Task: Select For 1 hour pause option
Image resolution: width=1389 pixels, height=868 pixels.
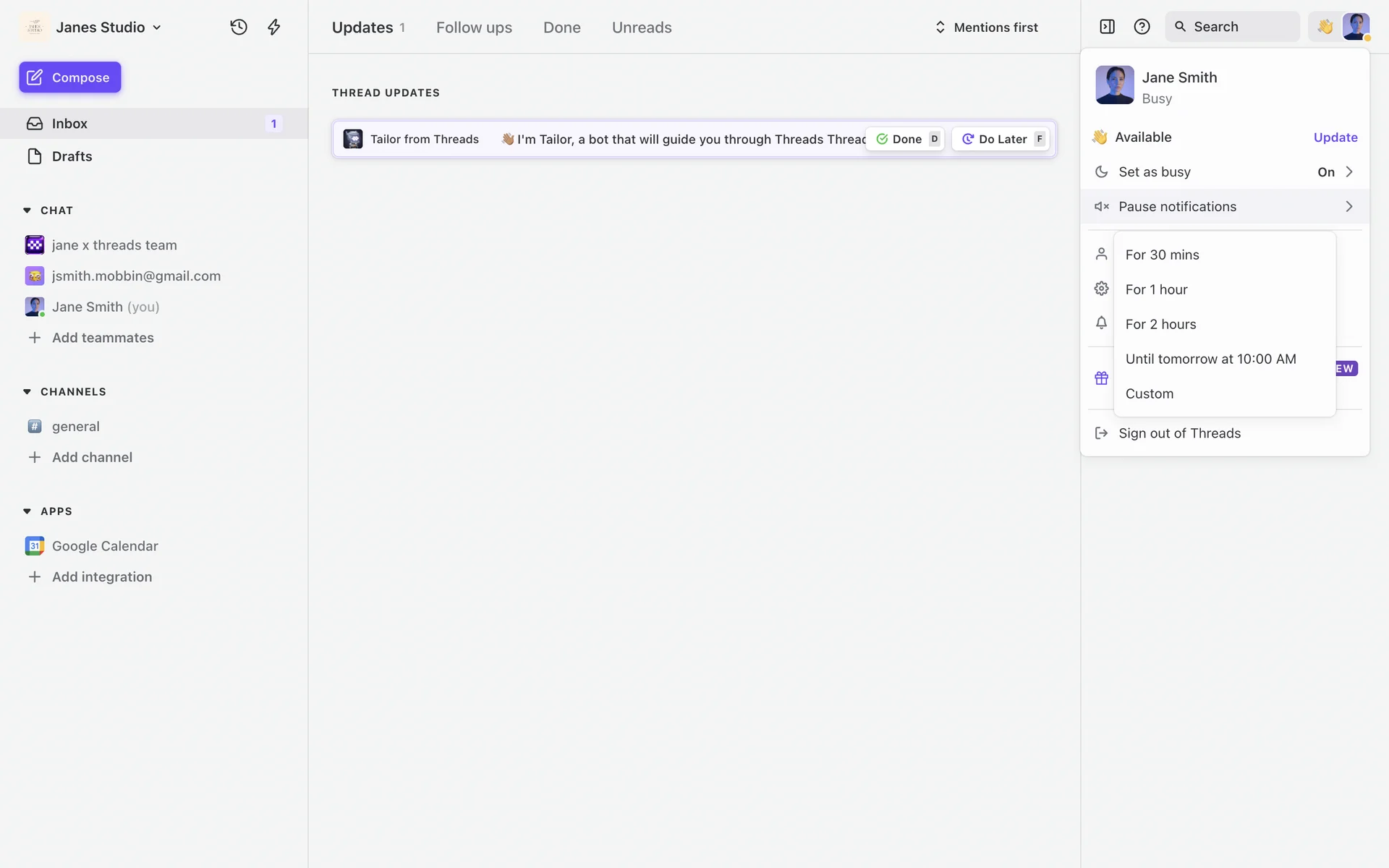Action: click(x=1156, y=289)
